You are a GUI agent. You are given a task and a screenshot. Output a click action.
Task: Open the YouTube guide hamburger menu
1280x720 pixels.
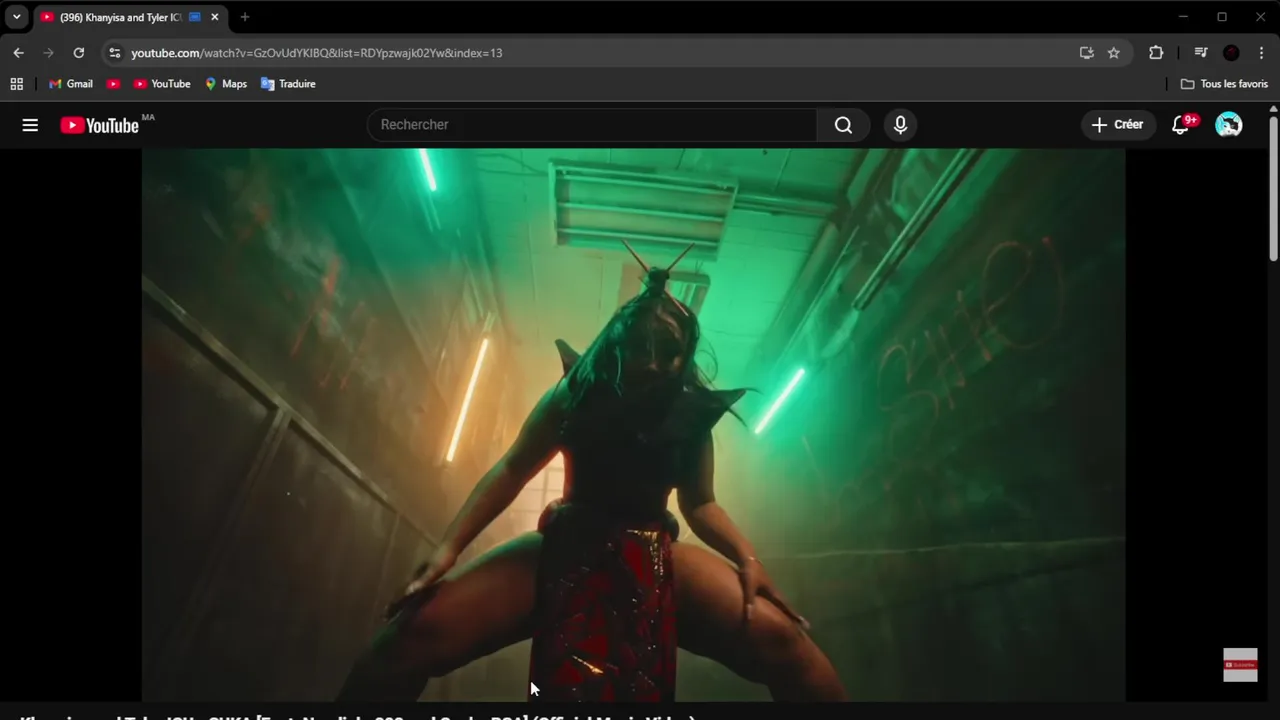pos(30,125)
